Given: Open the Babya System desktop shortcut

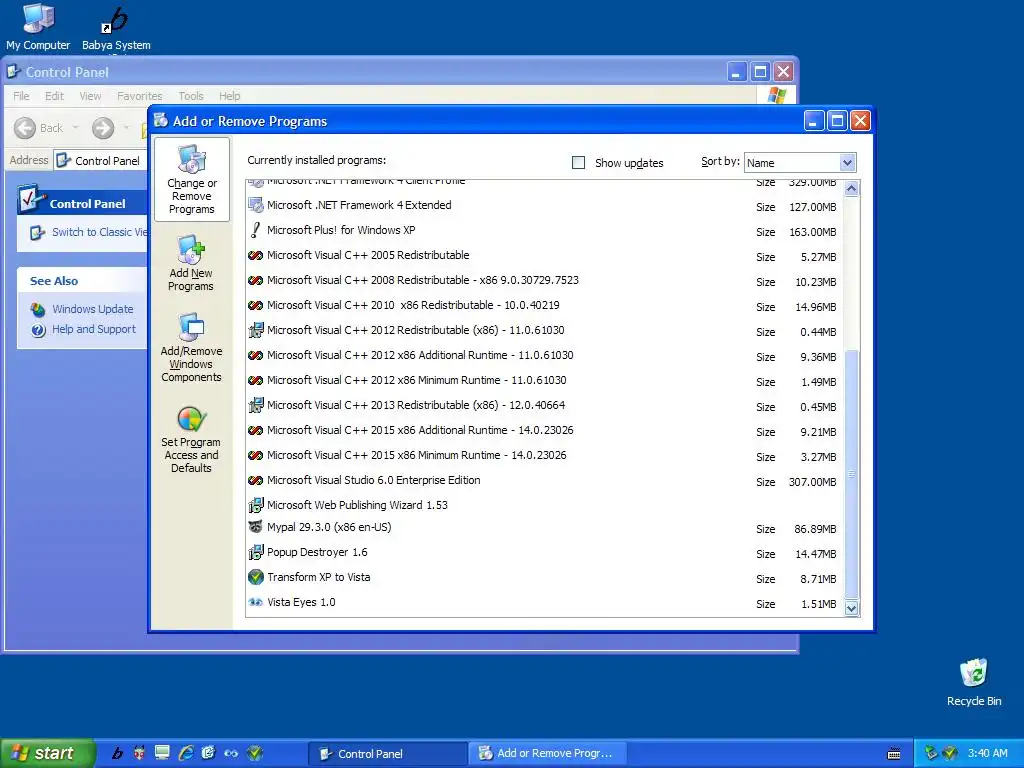Looking at the screenshot, I should (x=116, y=20).
